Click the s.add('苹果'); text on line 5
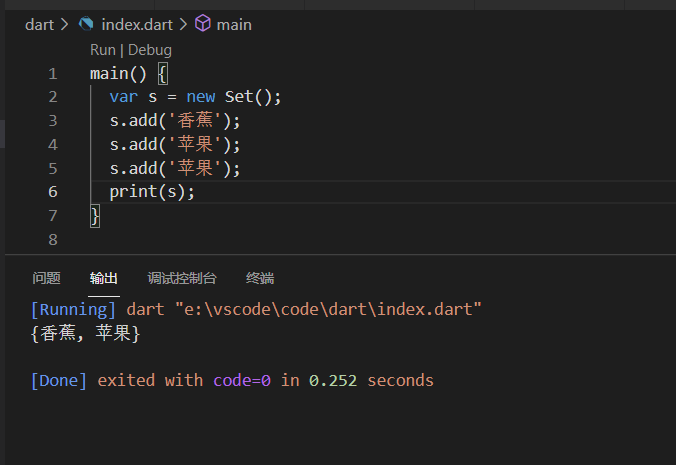The image size is (676, 465). (x=175, y=168)
